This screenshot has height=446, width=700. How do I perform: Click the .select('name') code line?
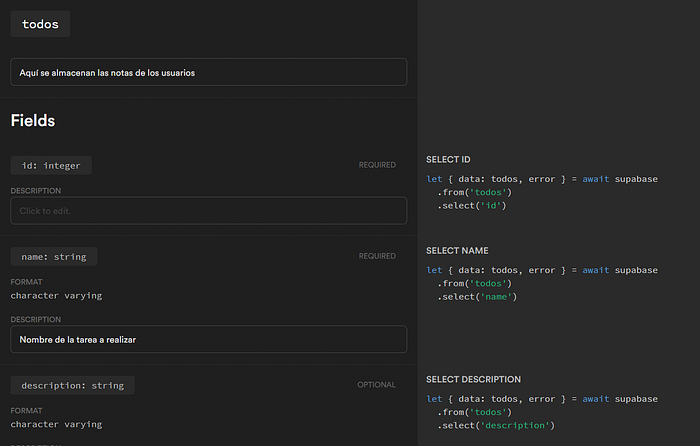[x=477, y=297]
